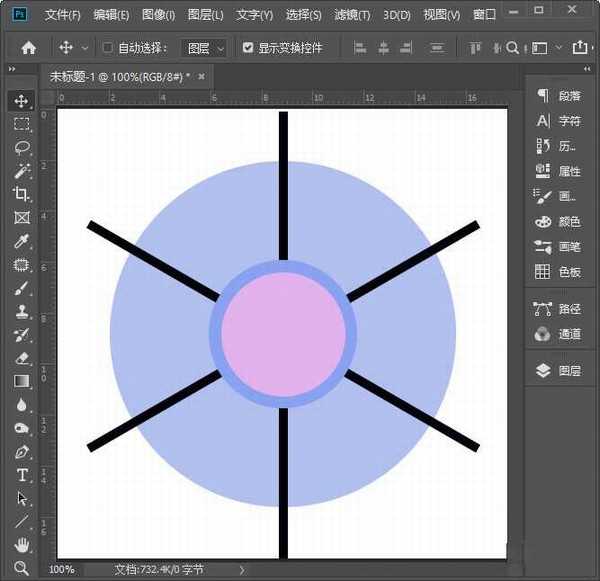Expand status bar info arrow
Viewport: 600px width, 581px height.
(x=241, y=569)
